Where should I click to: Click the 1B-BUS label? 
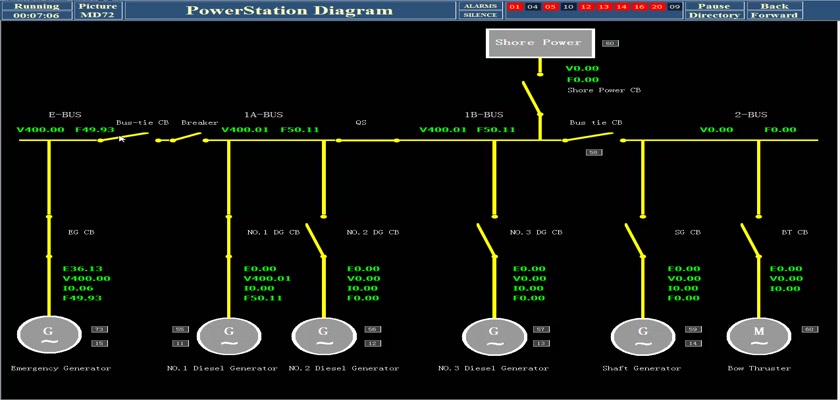point(483,115)
